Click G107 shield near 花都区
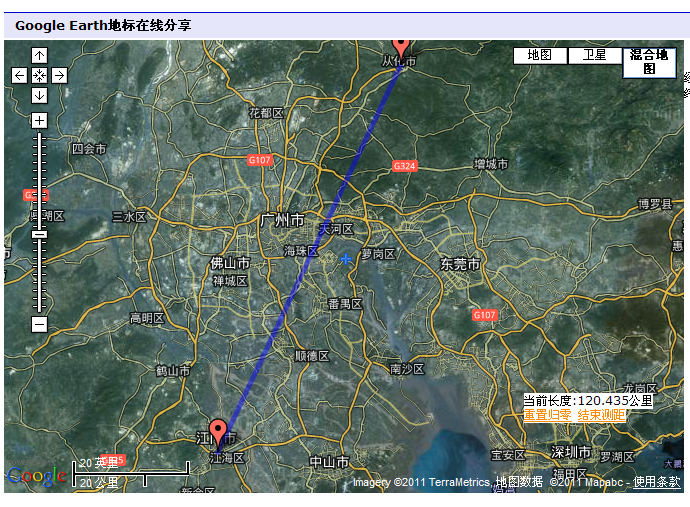This screenshot has height=507, width=690. coord(259,160)
